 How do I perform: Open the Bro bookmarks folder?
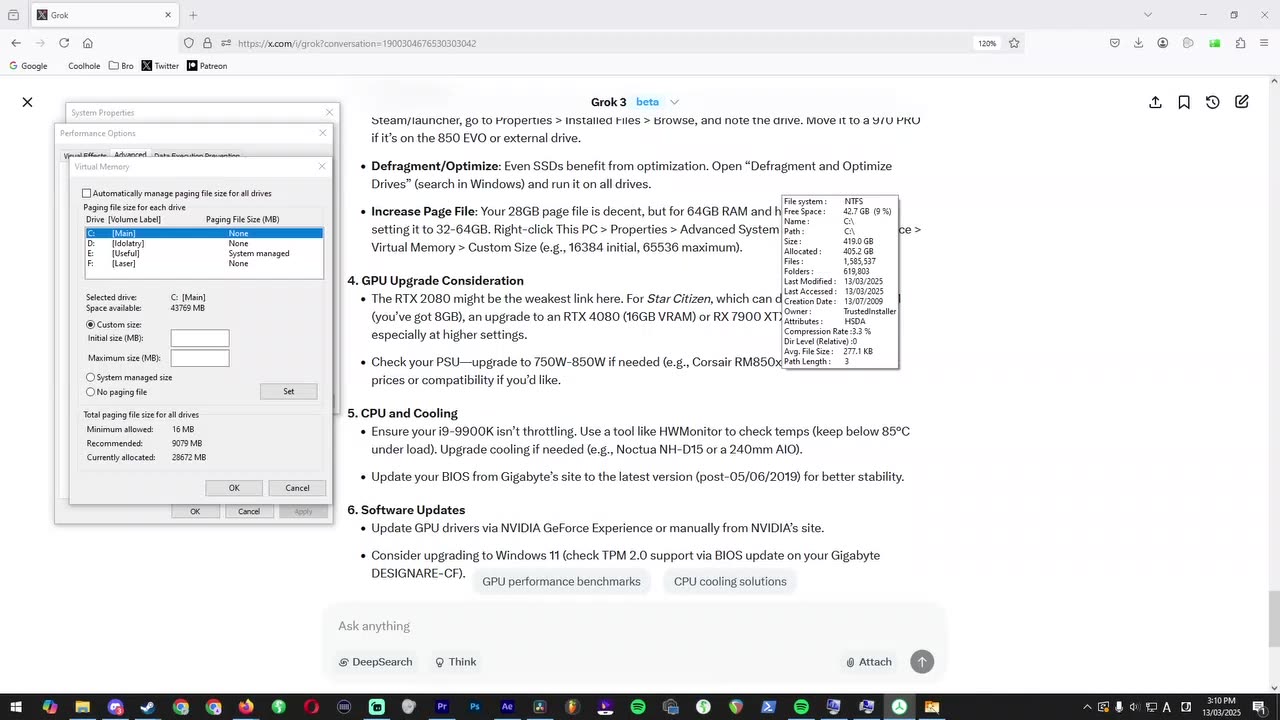121,66
